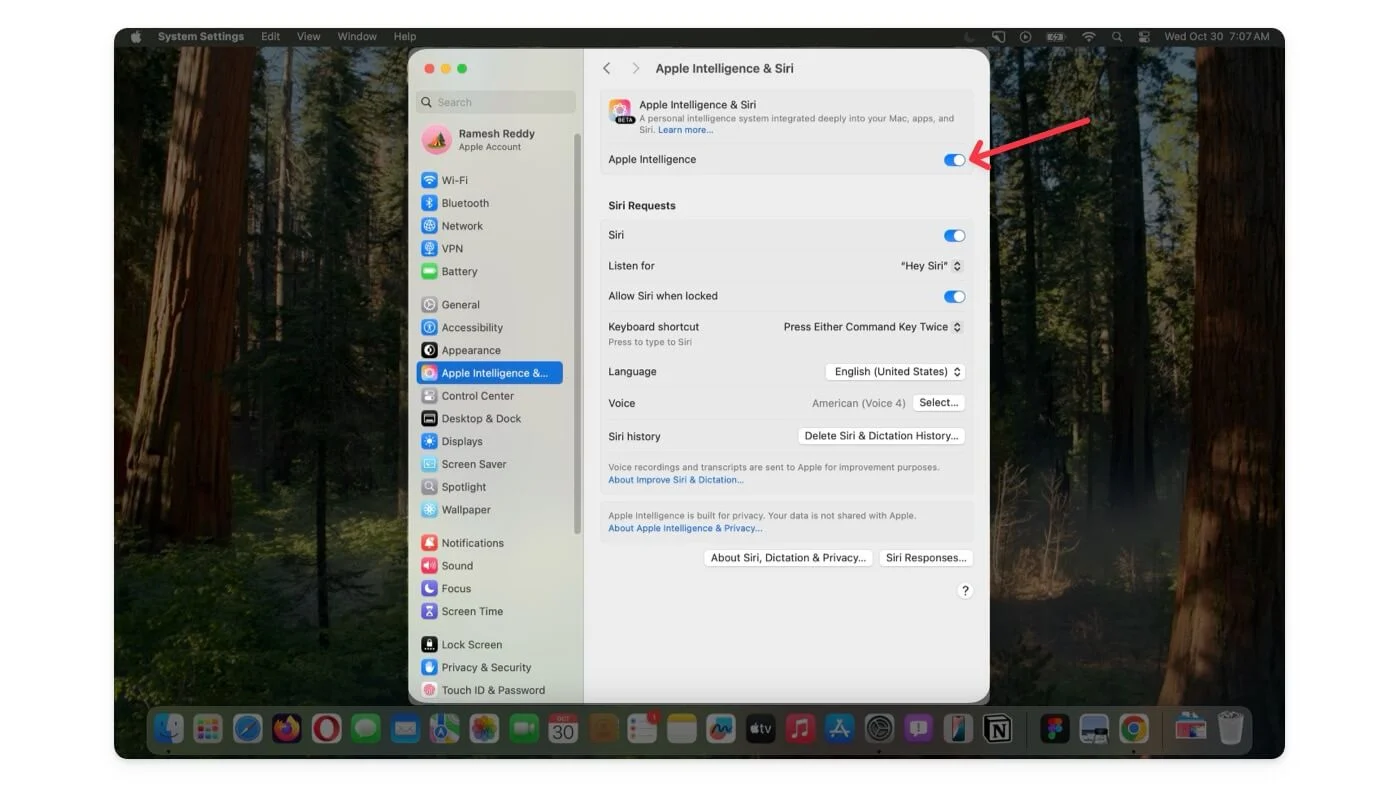This screenshot has width=1399, height=787.
Task: Open the Apple menu
Action: (x=136, y=37)
